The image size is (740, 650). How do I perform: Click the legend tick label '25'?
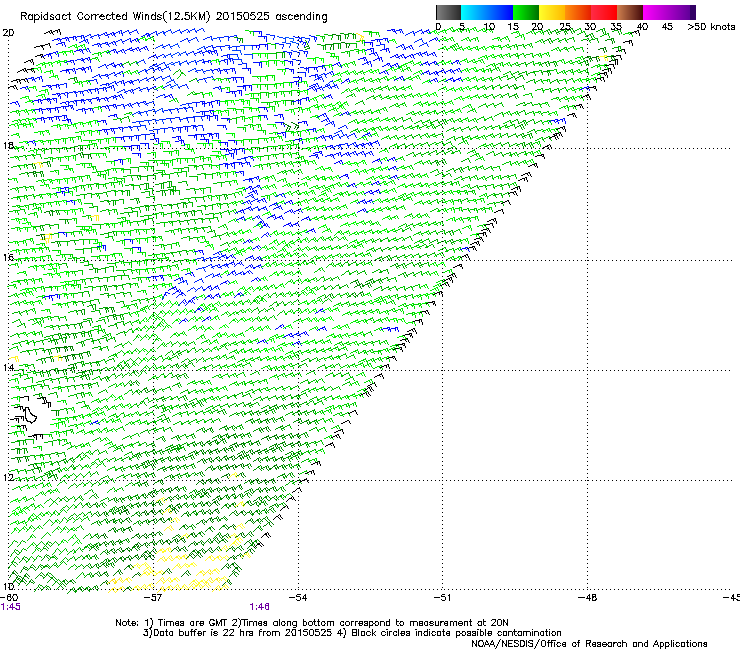pos(565,26)
